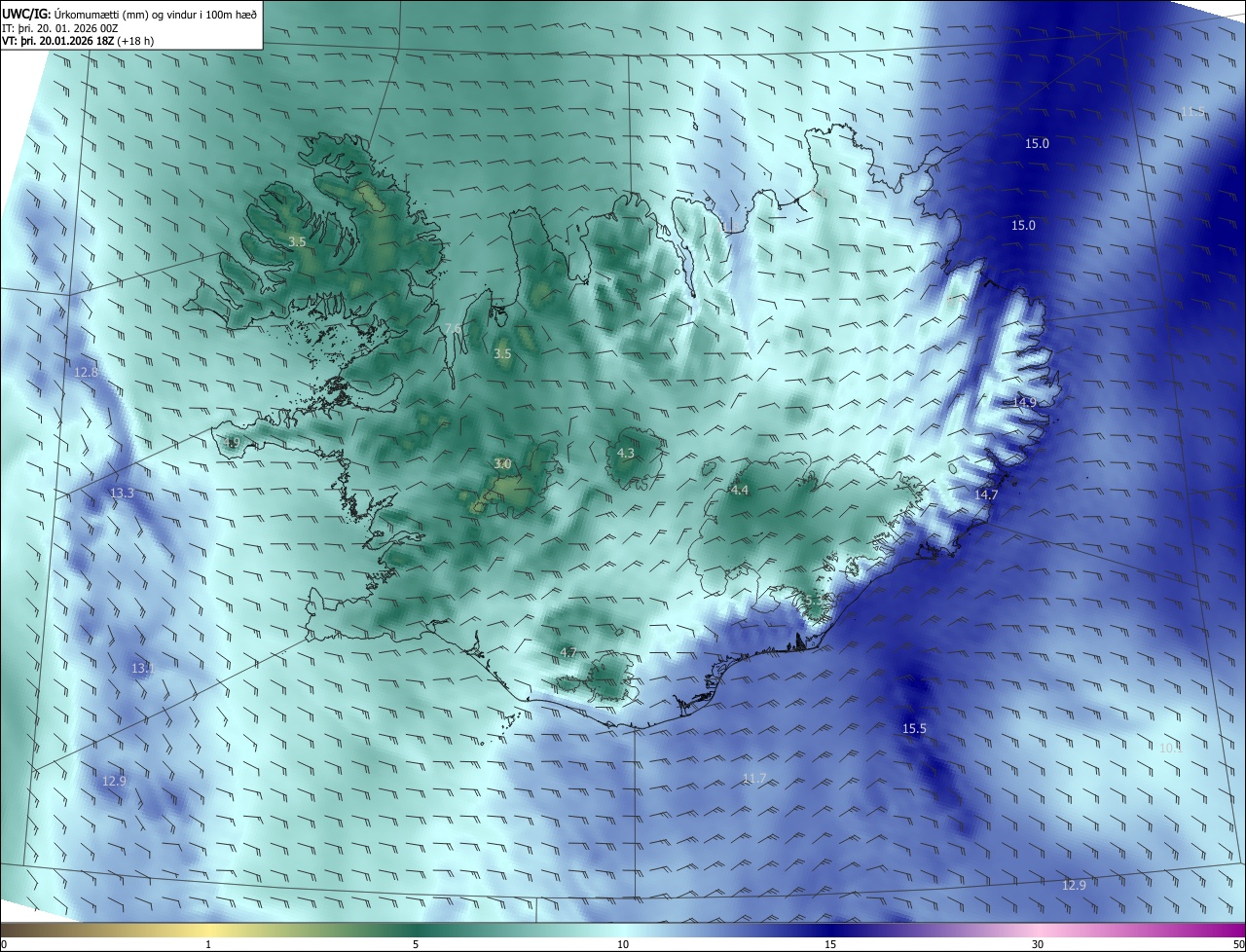Click the 4.7 value label
1246x952 pixels.
[x=568, y=651]
